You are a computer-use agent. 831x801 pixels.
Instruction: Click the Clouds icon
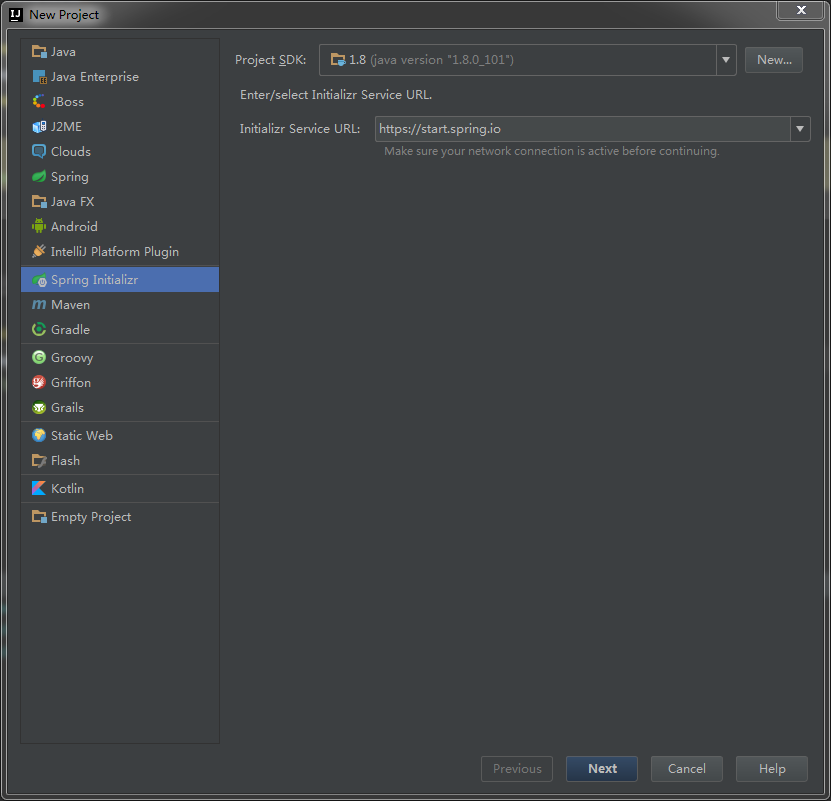click(39, 151)
